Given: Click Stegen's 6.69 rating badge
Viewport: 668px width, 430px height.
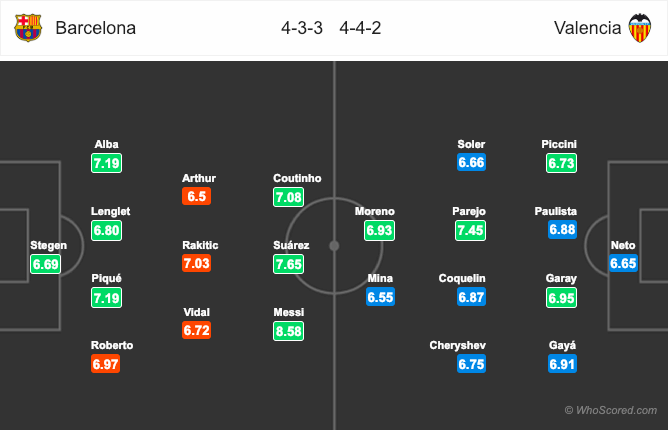Looking at the screenshot, I should pos(46,264).
